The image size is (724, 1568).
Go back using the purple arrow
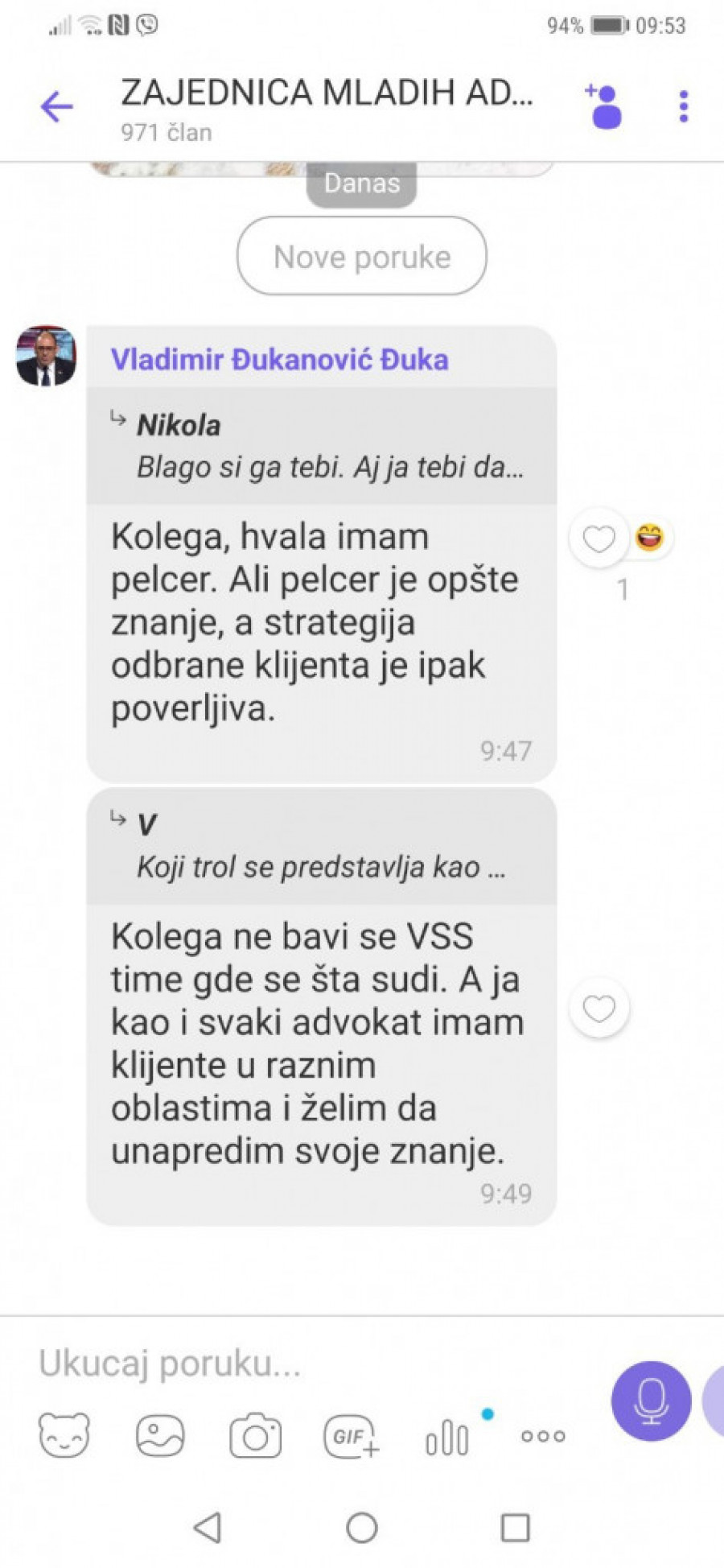click(56, 106)
